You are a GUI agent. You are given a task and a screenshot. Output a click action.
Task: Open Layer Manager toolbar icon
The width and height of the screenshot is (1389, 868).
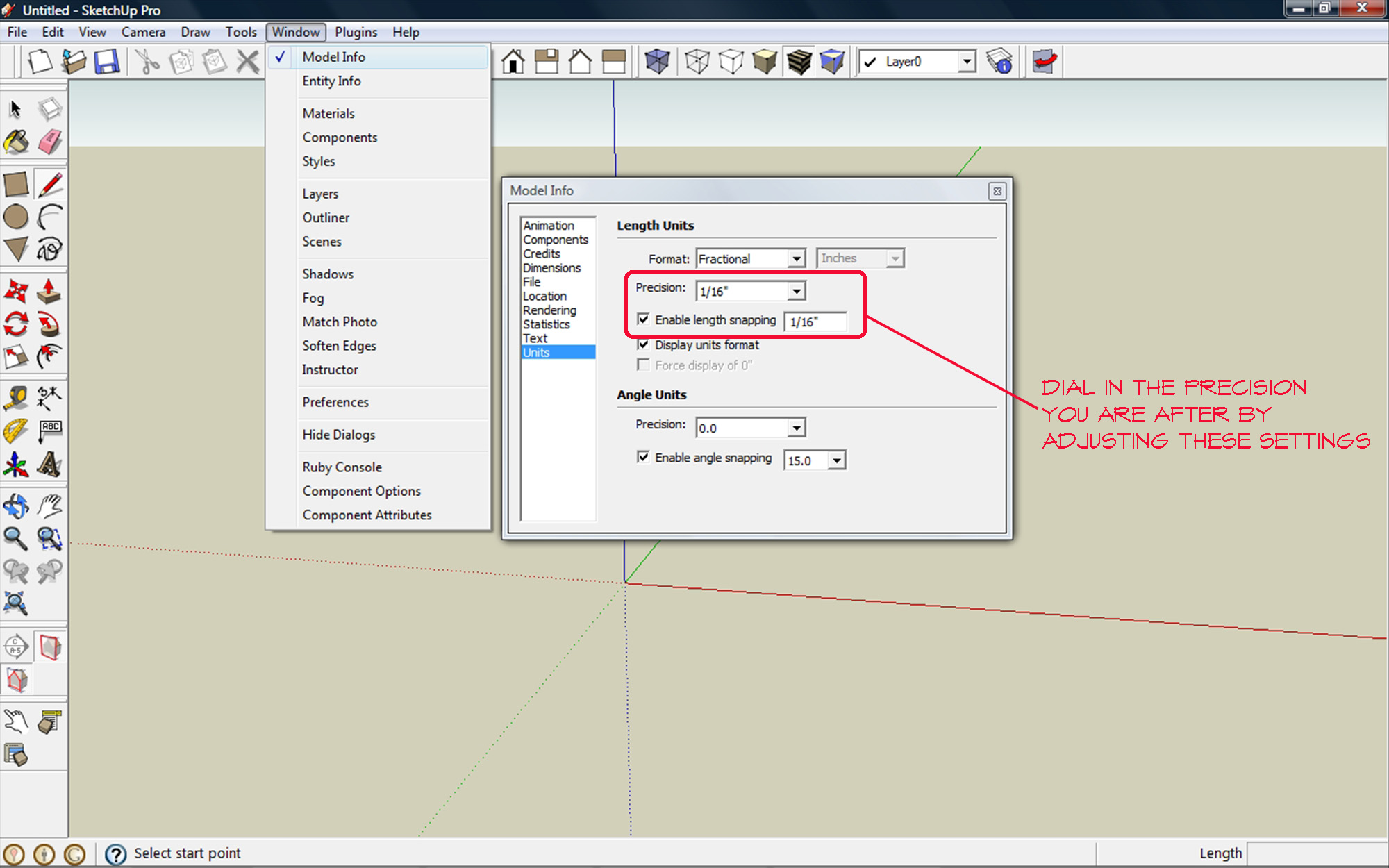pyautogui.click(x=999, y=62)
